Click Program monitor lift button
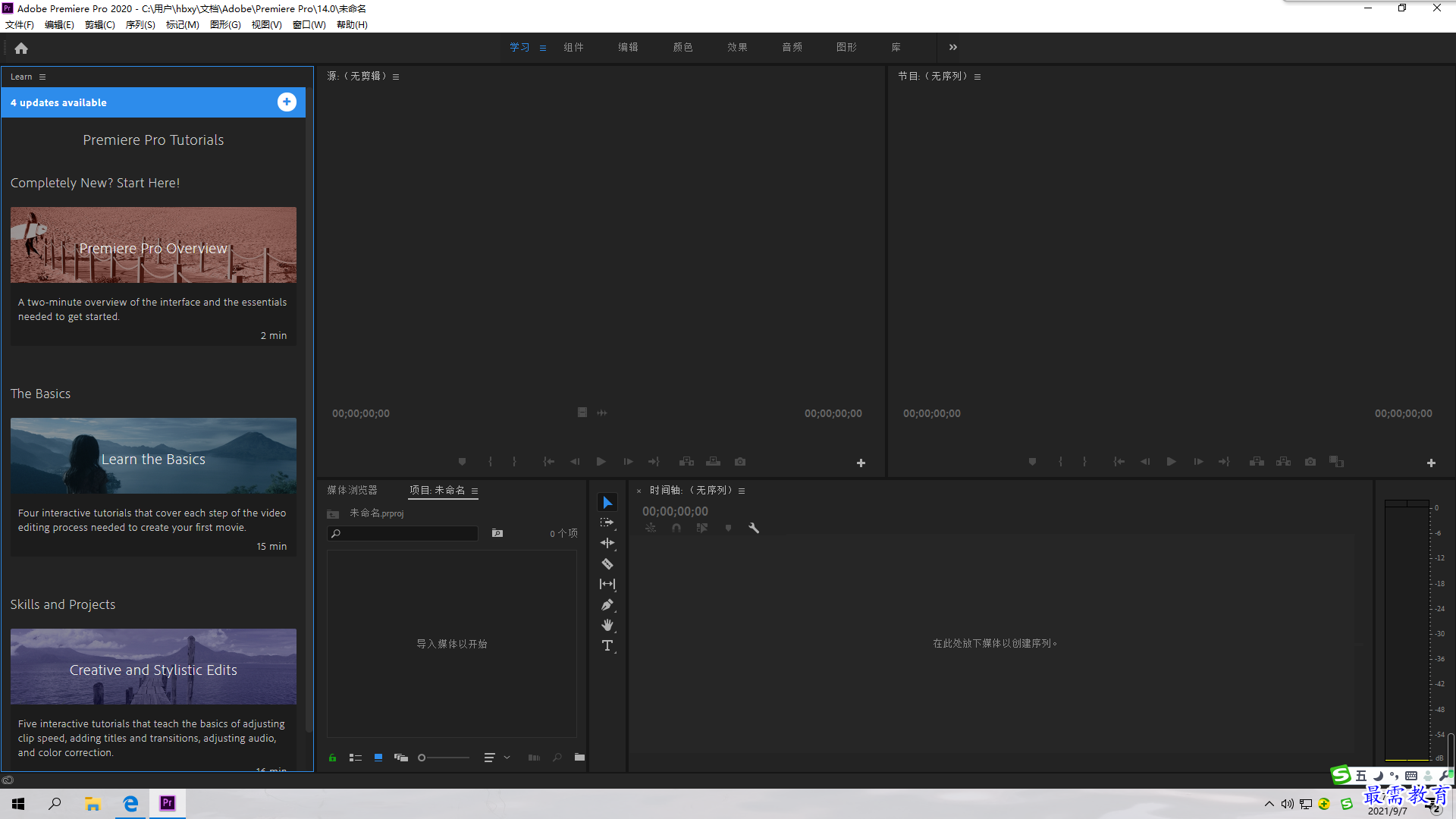The height and width of the screenshot is (819, 1456). [x=1257, y=461]
